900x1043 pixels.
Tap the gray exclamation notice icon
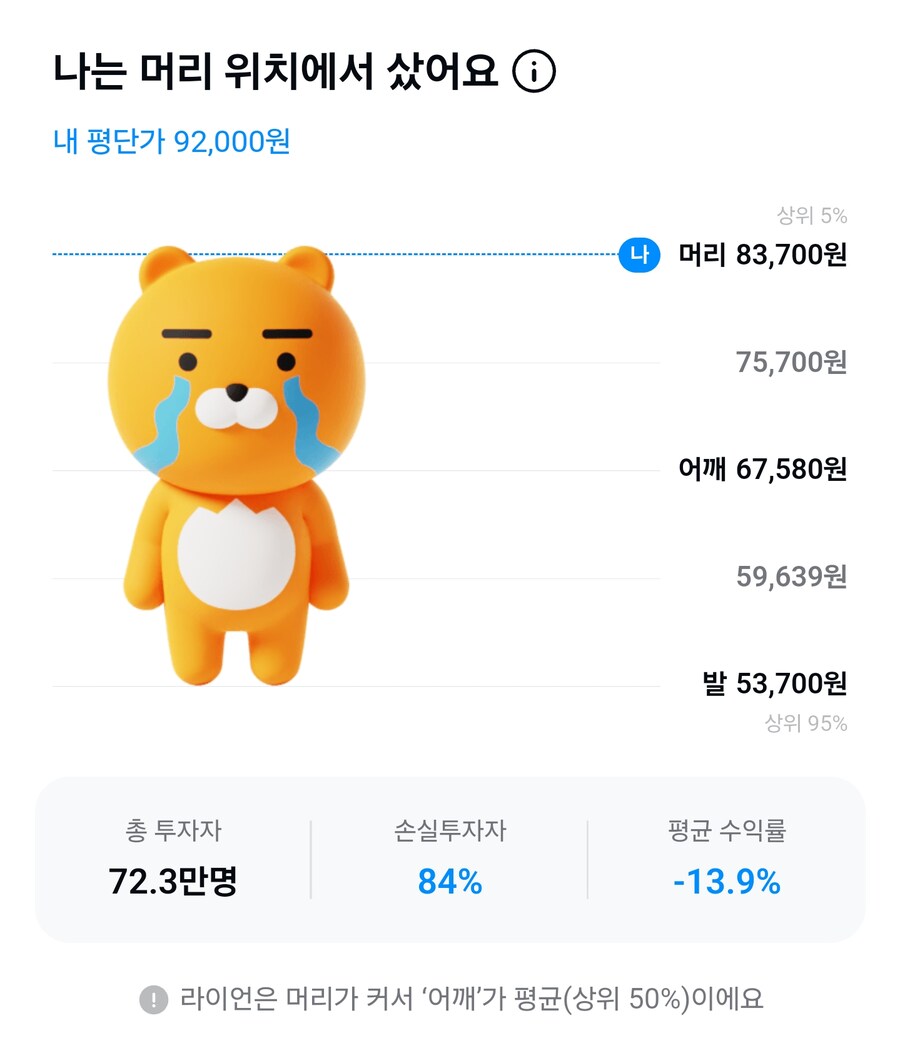pos(154,999)
